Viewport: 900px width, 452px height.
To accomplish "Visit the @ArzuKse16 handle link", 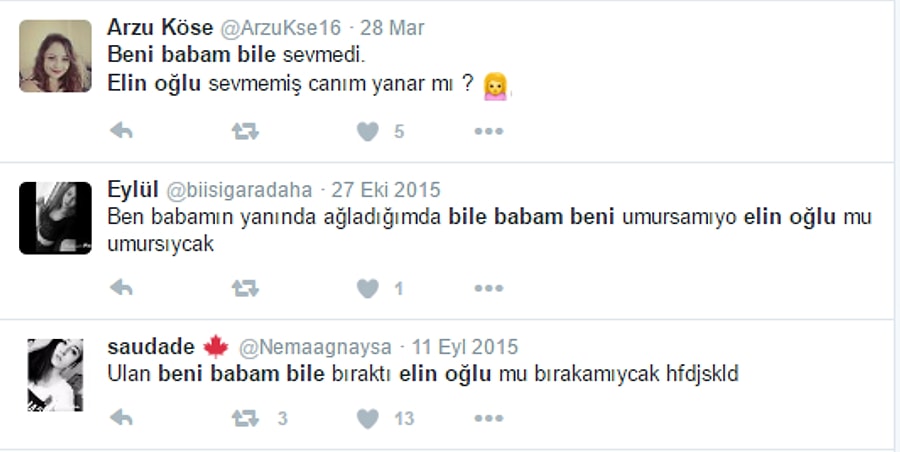I will pyautogui.click(x=281, y=28).
